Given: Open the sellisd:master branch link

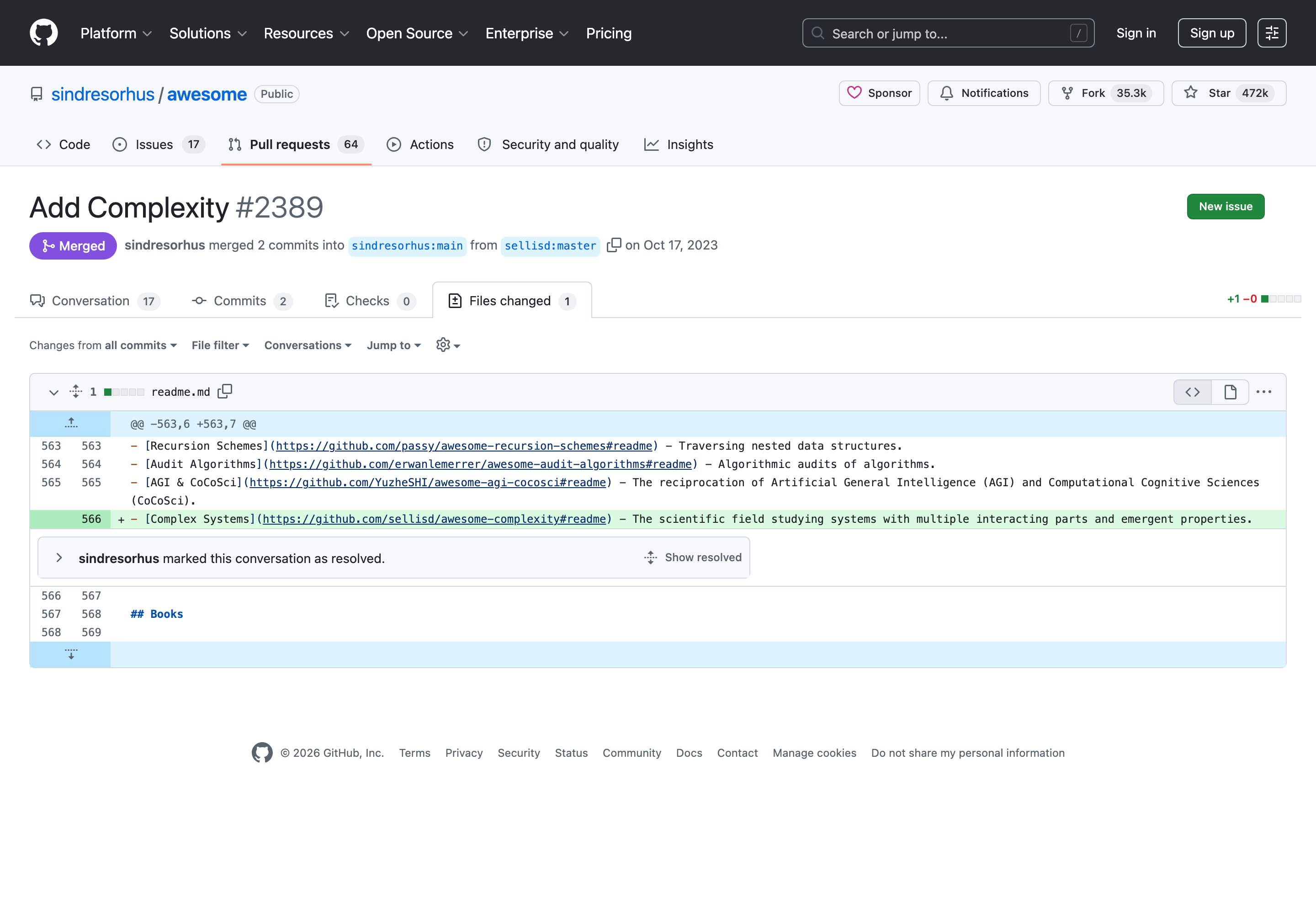Looking at the screenshot, I should point(550,246).
